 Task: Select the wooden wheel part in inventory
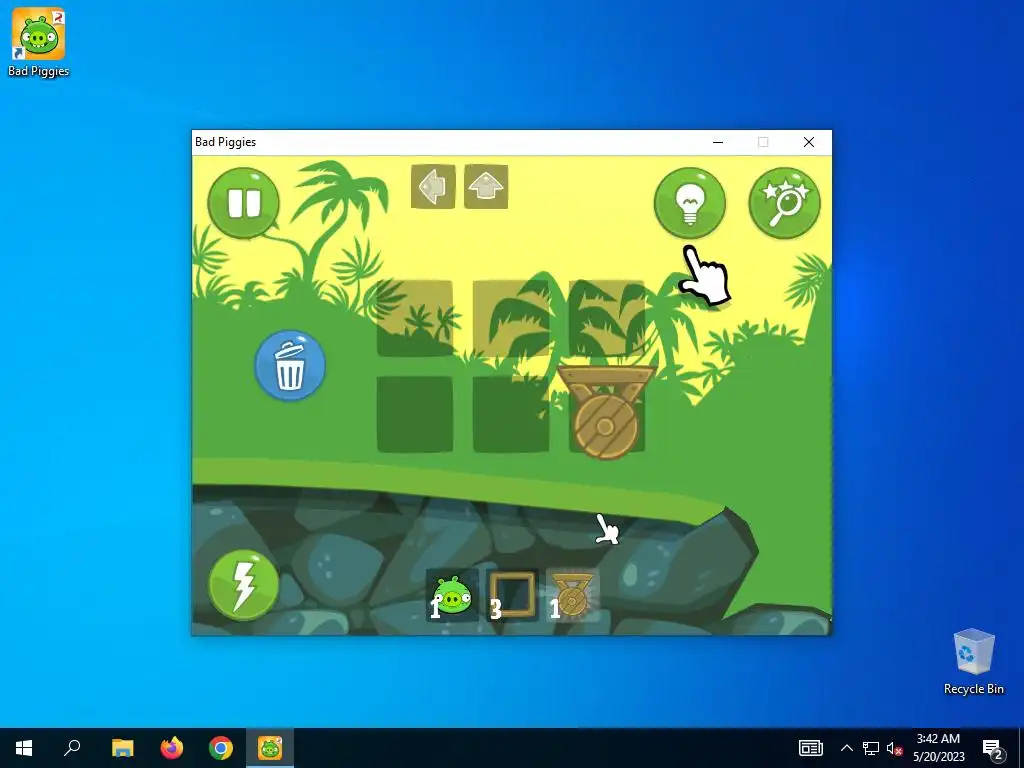point(573,595)
